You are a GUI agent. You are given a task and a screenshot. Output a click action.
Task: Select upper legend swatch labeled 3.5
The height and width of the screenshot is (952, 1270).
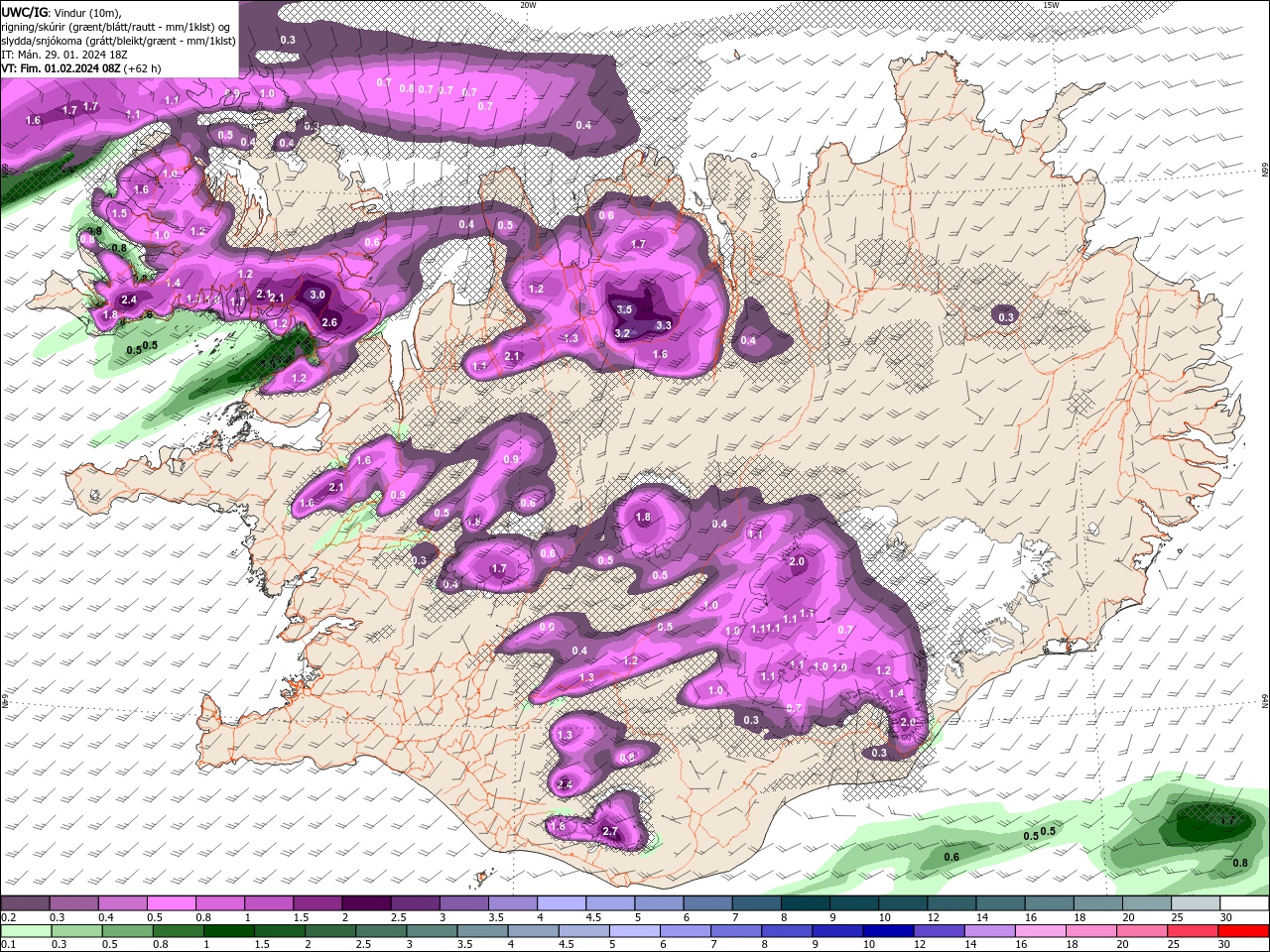[513, 903]
